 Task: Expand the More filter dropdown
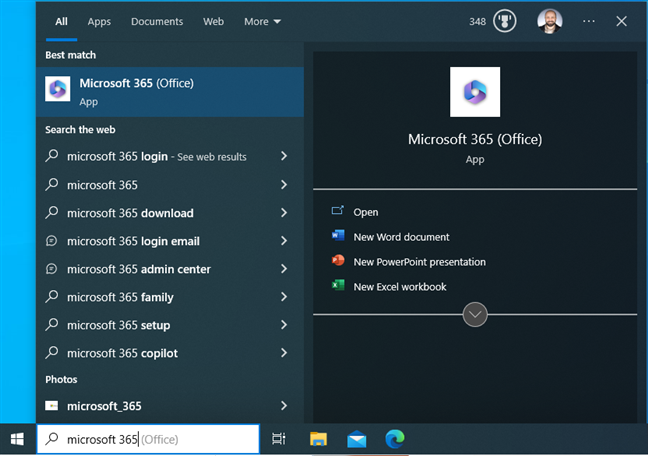pos(262,21)
